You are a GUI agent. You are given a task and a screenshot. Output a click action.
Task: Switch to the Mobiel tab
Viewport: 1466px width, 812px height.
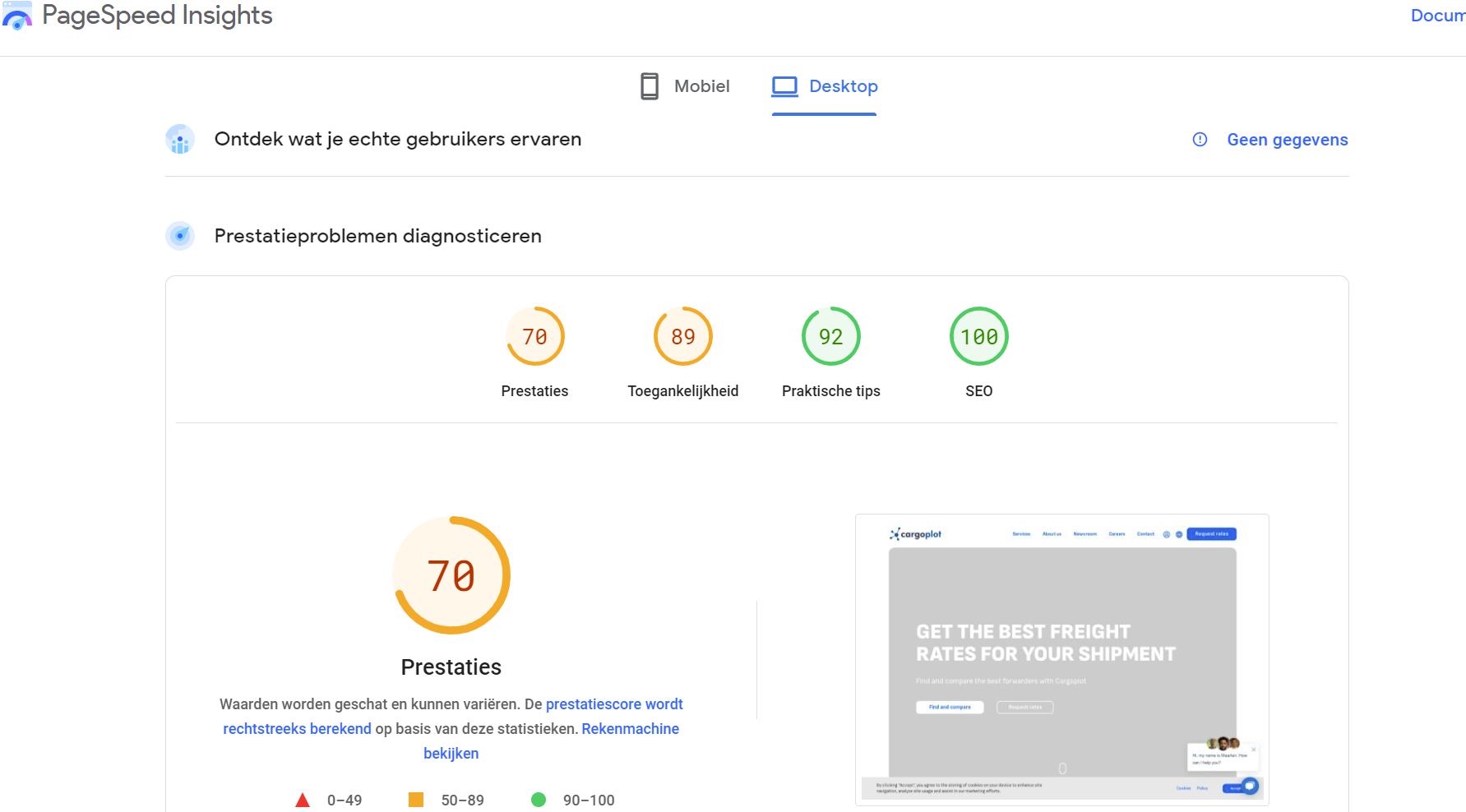[x=701, y=85]
